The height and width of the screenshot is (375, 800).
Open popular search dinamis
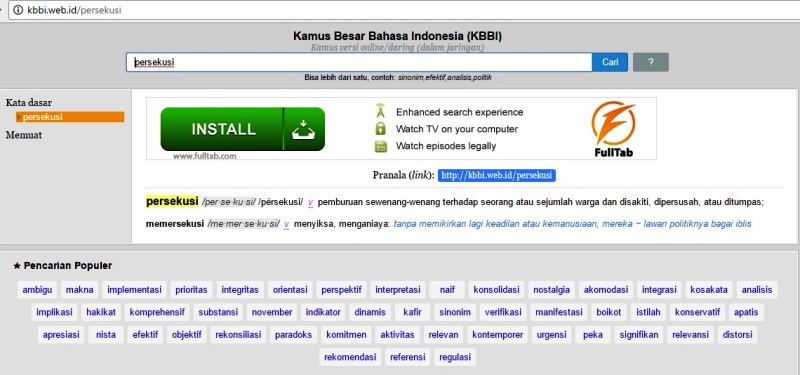pos(370,312)
